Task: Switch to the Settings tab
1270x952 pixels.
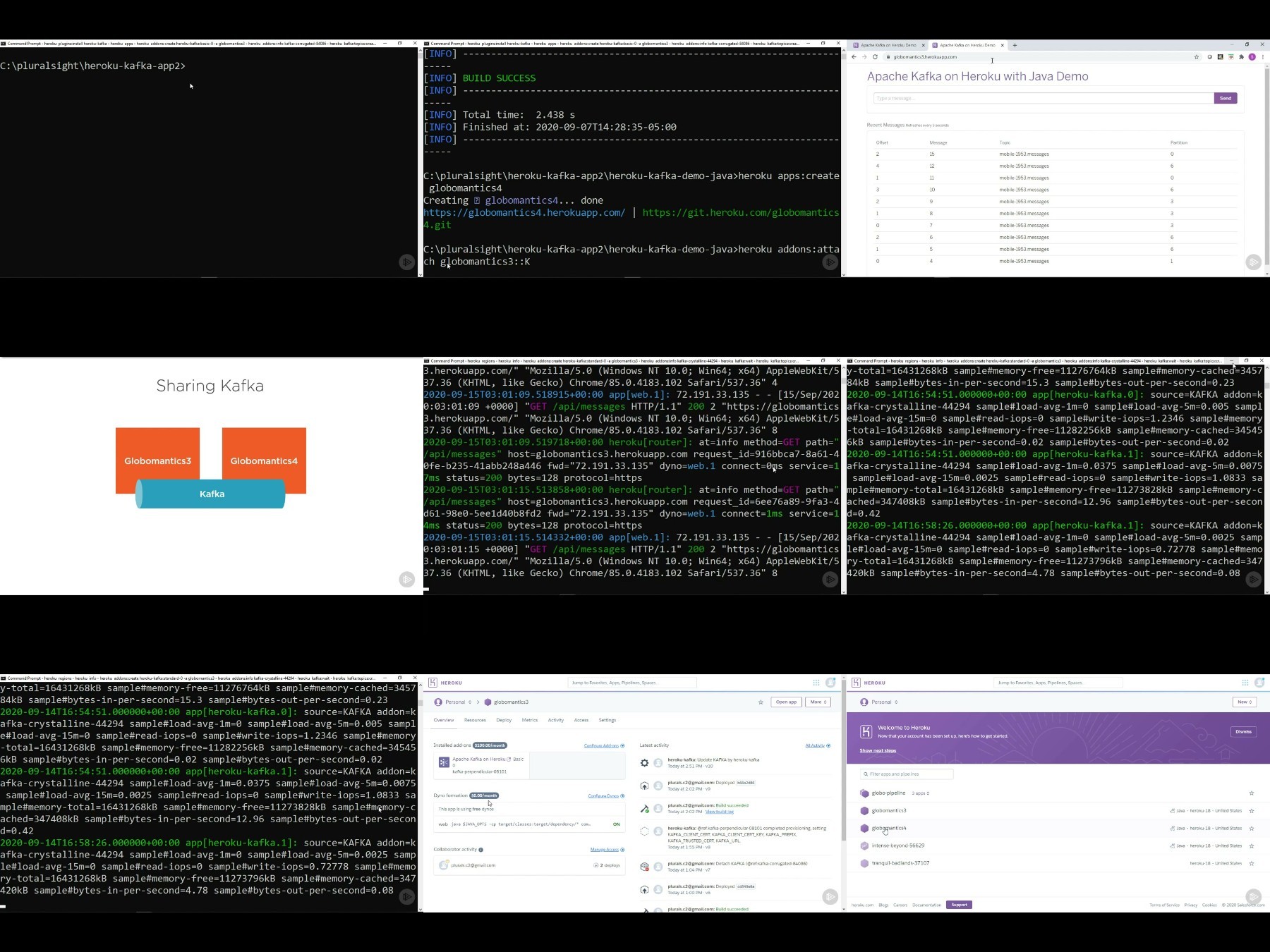Action: click(x=607, y=720)
